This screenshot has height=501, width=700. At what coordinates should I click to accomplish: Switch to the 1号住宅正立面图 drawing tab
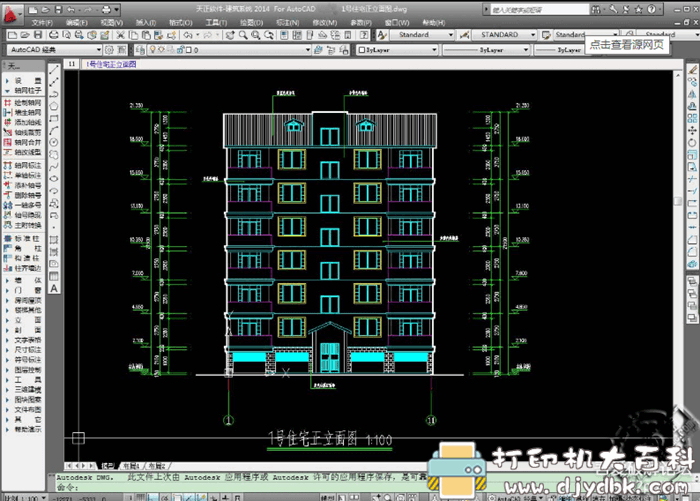[110, 64]
